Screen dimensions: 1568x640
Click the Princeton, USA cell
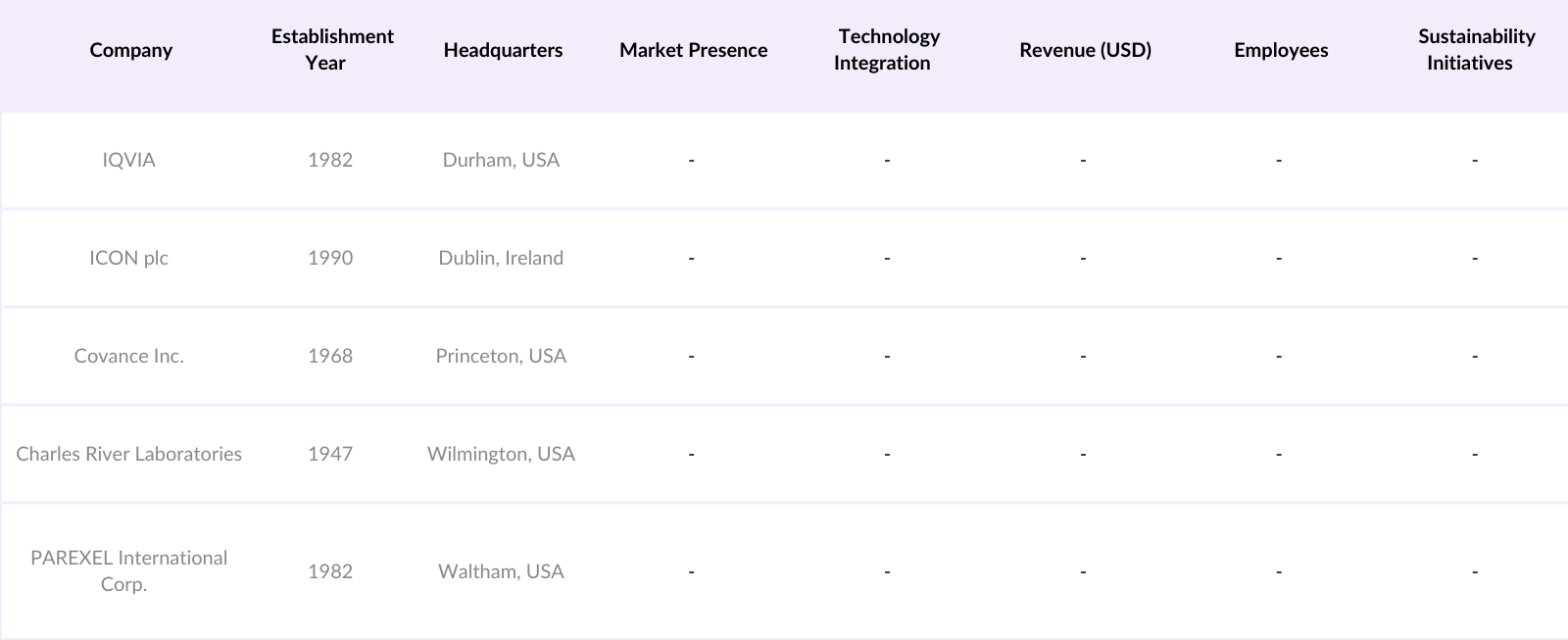(501, 356)
